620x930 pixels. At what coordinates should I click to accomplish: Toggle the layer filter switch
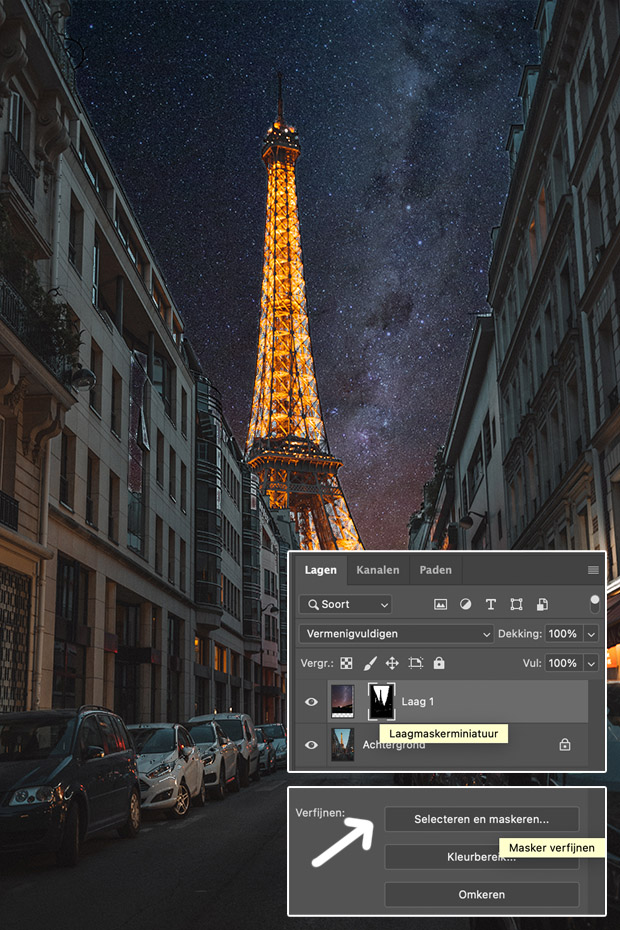pos(595,603)
